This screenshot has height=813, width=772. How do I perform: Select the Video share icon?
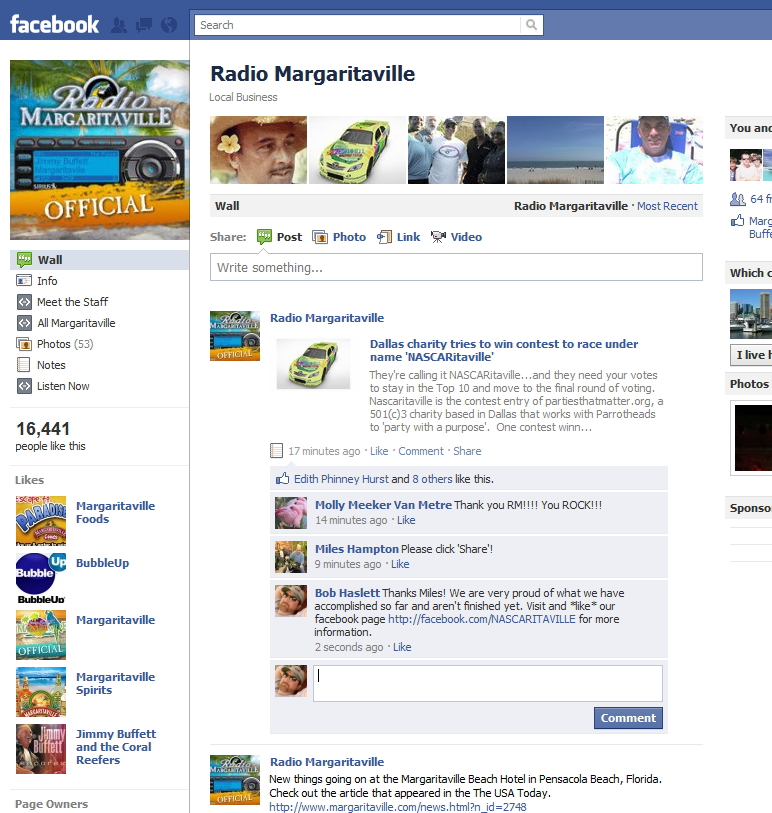click(438, 237)
